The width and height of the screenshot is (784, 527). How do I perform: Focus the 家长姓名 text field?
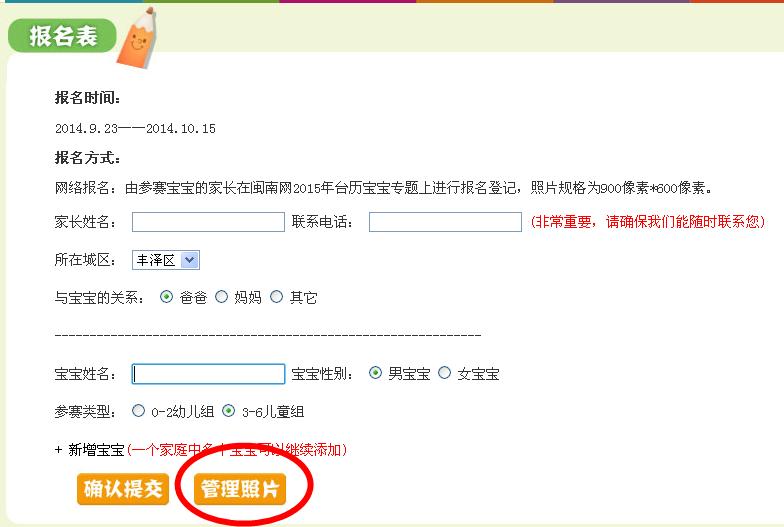click(208, 222)
